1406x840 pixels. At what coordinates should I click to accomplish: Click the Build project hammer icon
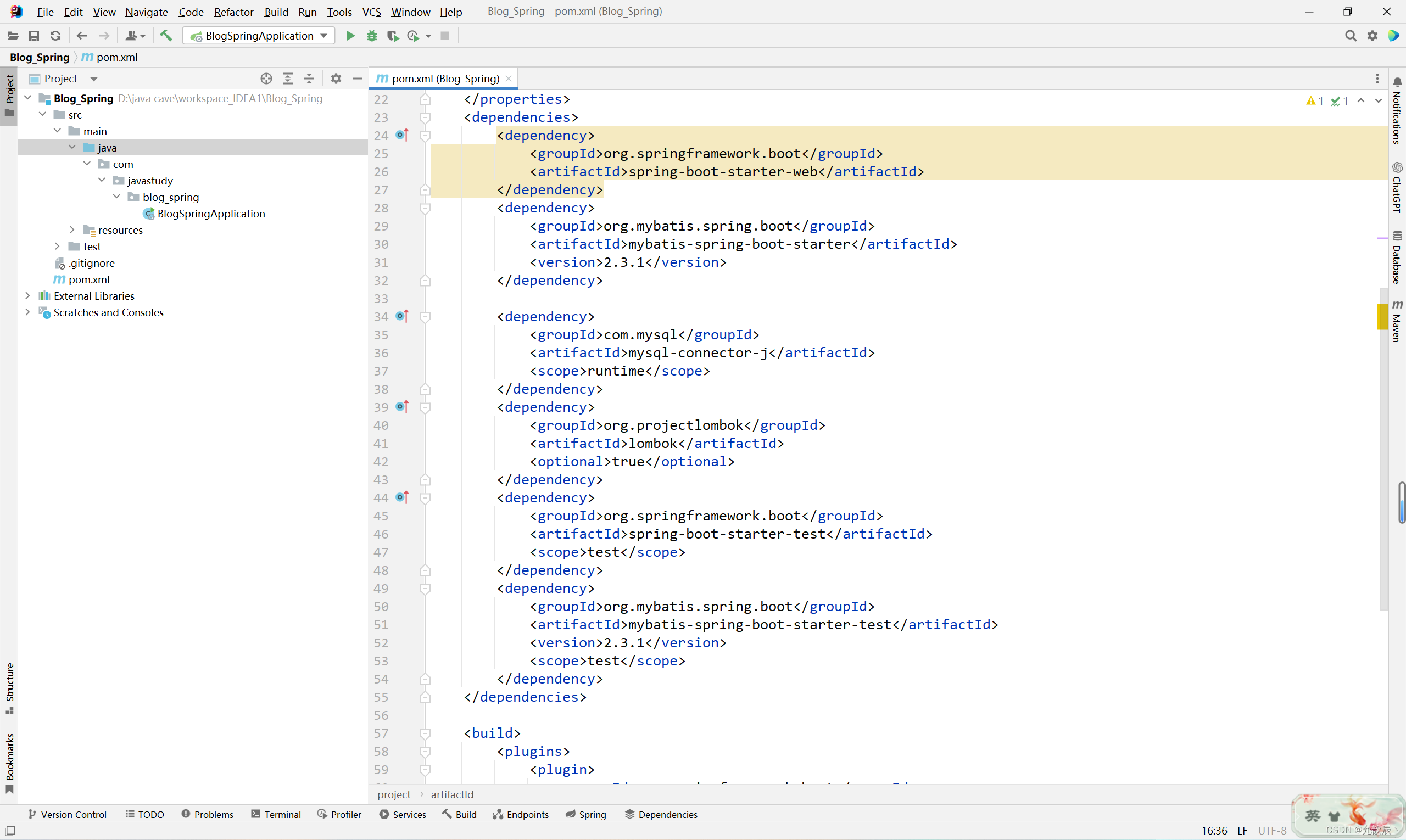(x=166, y=36)
